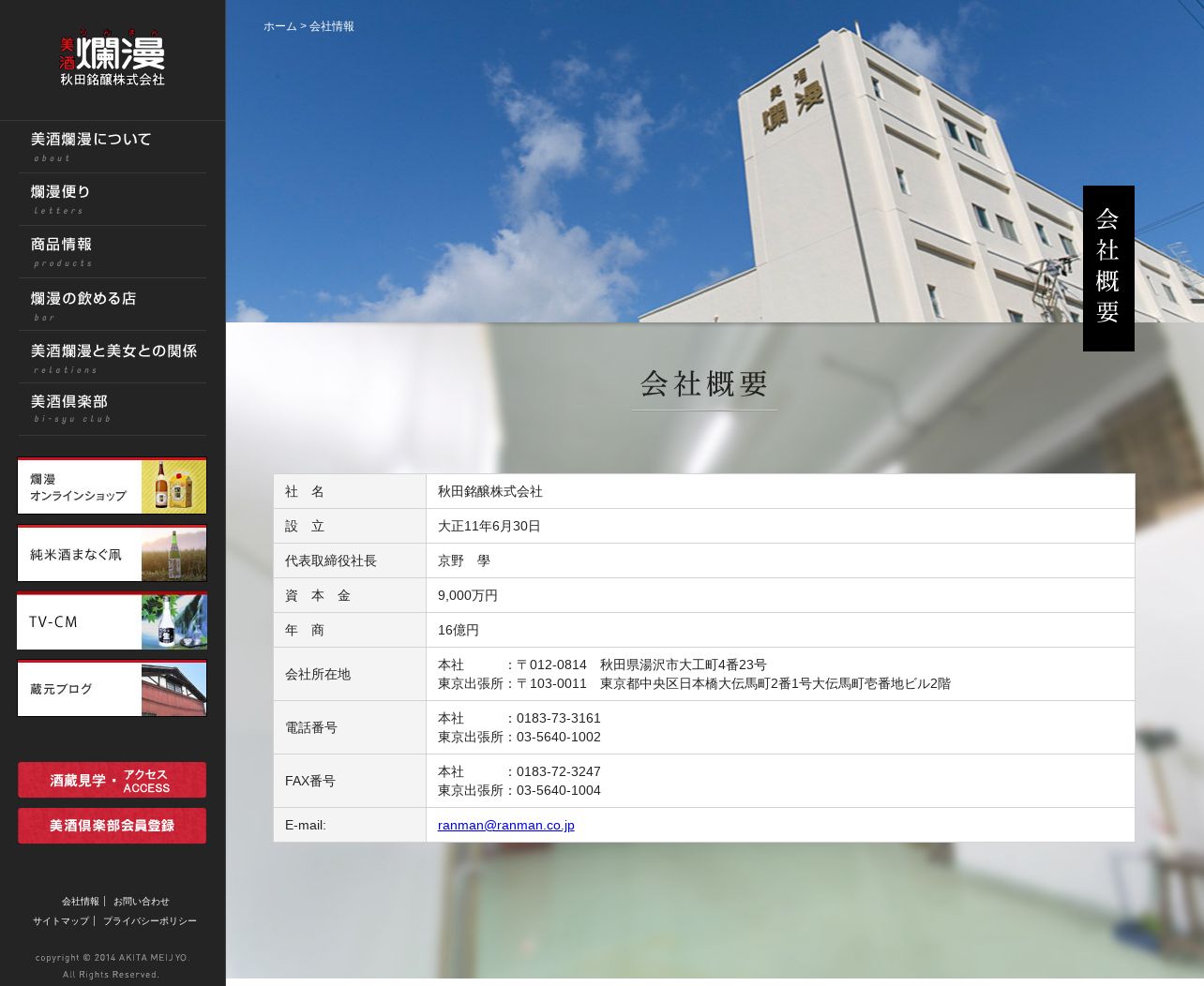Select 大正11年6月30日 founding date cell
Image resolution: width=1204 pixels, height=986 pixels.
pyautogui.click(x=780, y=526)
